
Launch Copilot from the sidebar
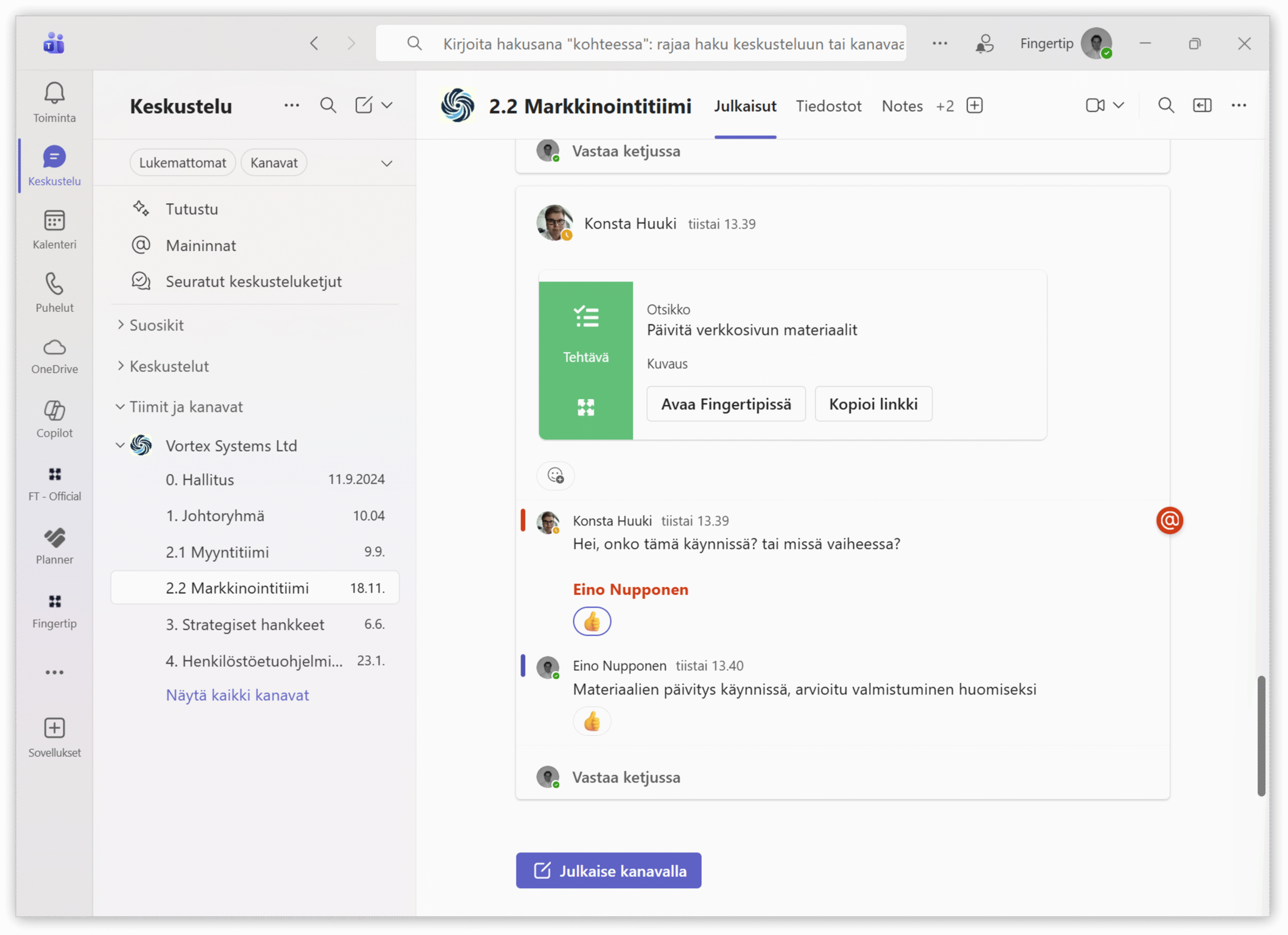coord(54,411)
